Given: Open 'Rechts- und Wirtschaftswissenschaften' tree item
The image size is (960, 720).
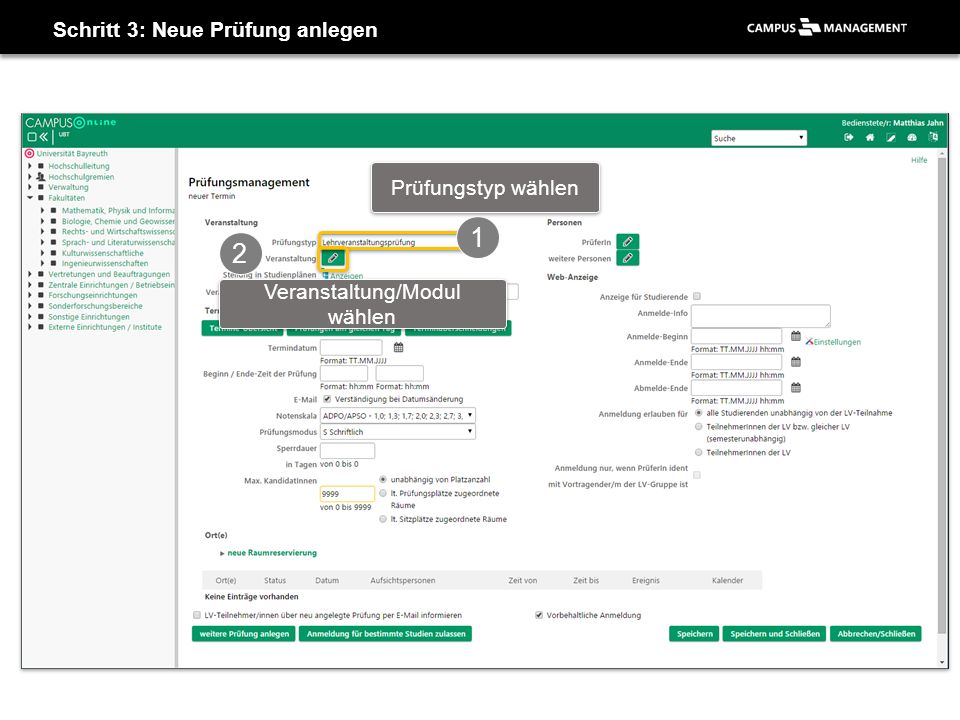Looking at the screenshot, I should coord(118,232).
